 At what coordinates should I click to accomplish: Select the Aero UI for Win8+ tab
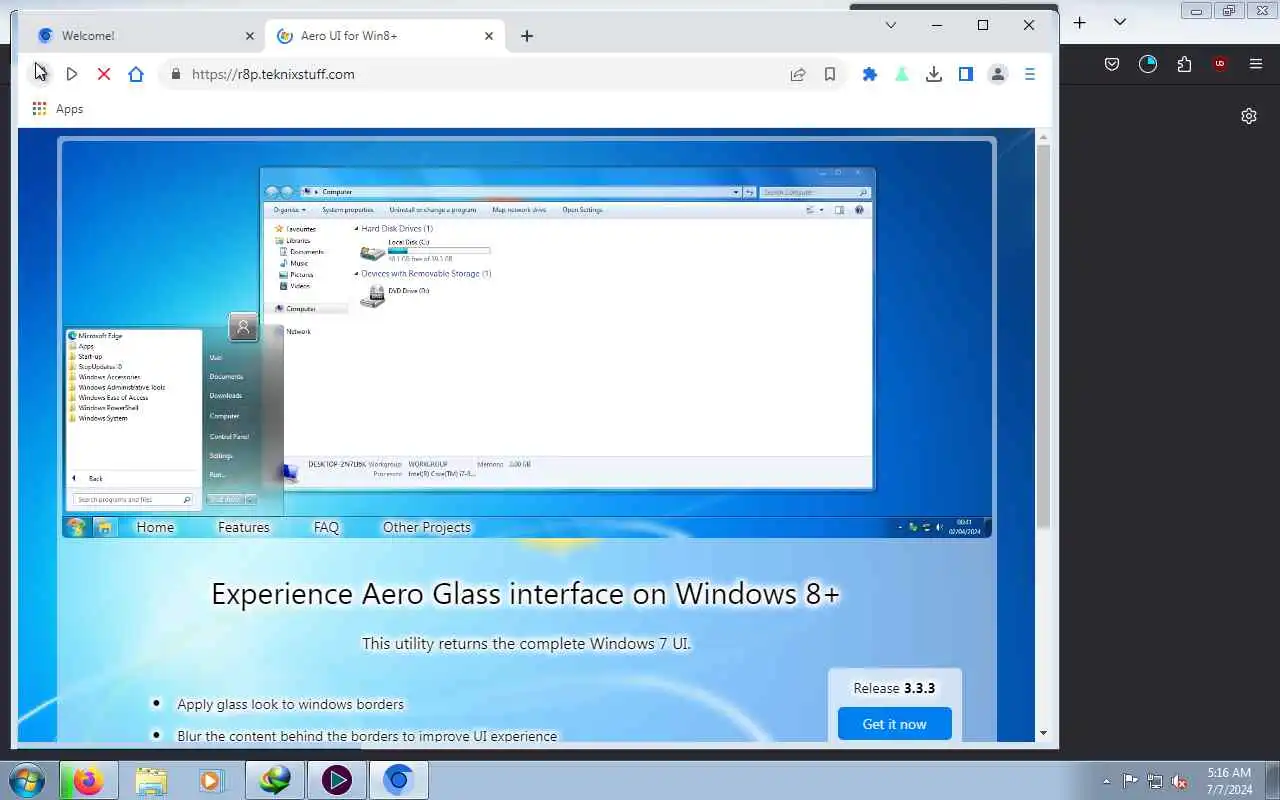pos(384,36)
